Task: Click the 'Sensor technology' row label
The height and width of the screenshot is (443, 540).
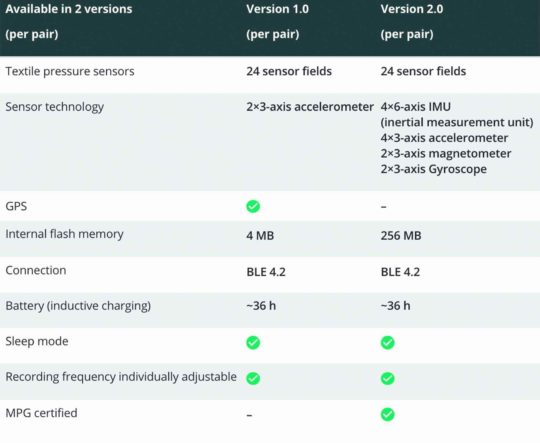Action: click(54, 107)
